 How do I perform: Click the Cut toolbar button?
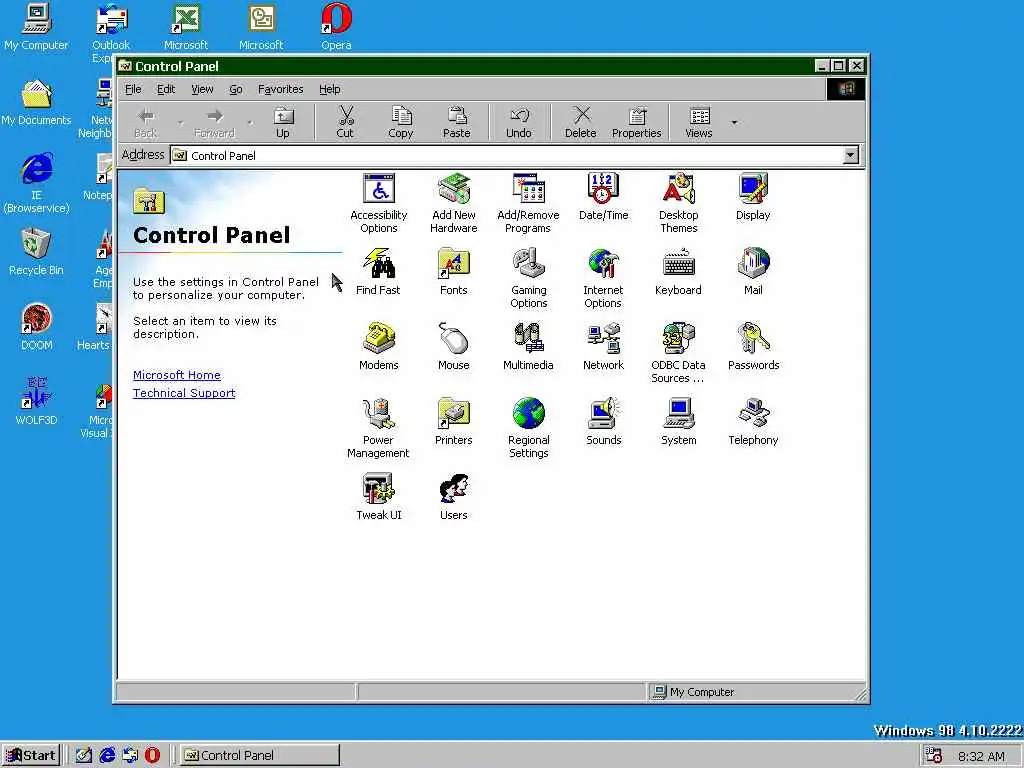tap(345, 123)
